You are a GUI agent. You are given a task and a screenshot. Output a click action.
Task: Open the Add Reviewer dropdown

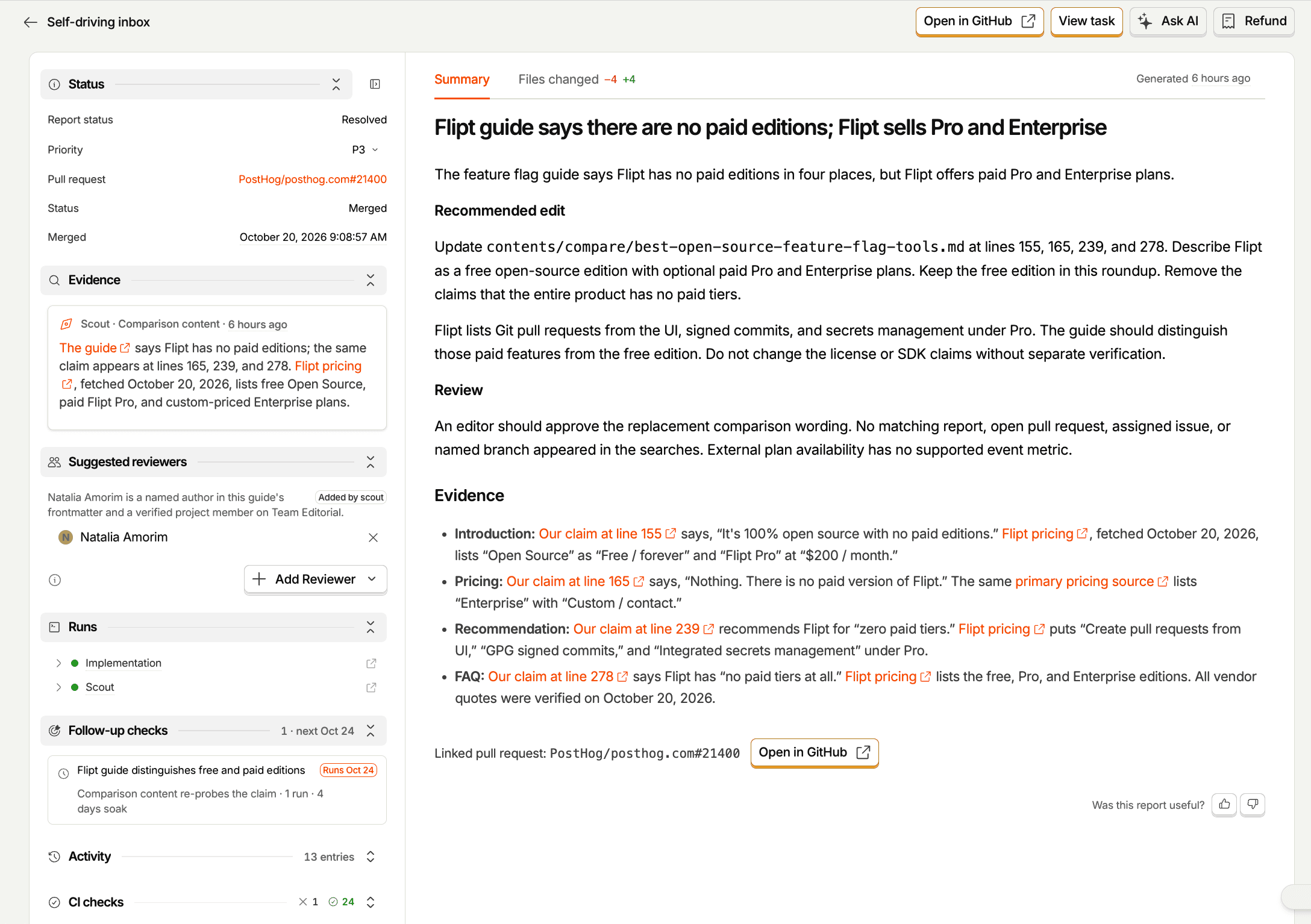click(x=315, y=579)
